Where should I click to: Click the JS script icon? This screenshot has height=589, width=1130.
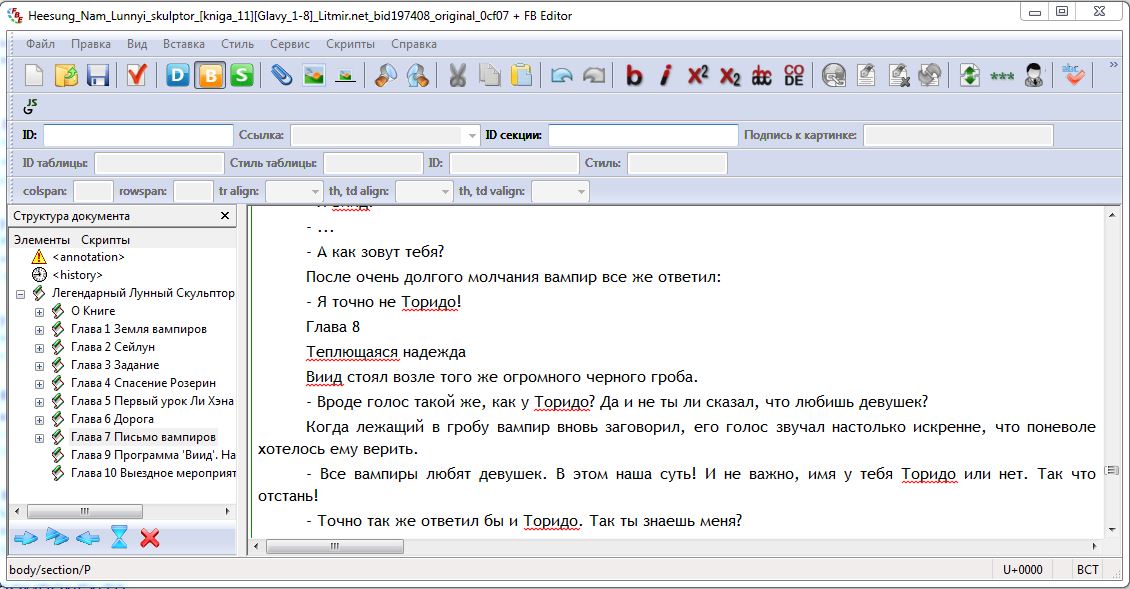point(30,106)
